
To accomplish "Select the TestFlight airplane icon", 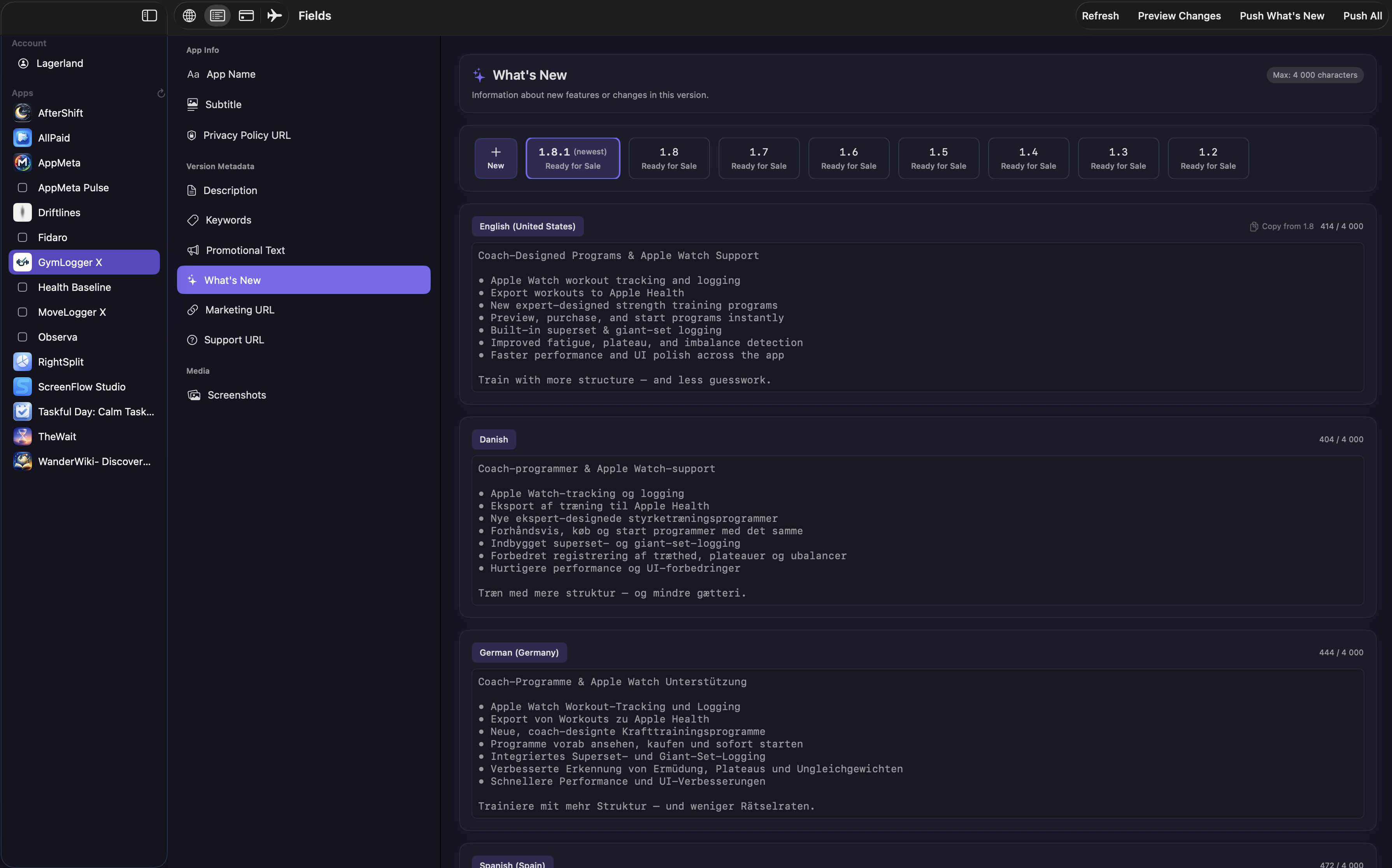I will (x=274, y=16).
